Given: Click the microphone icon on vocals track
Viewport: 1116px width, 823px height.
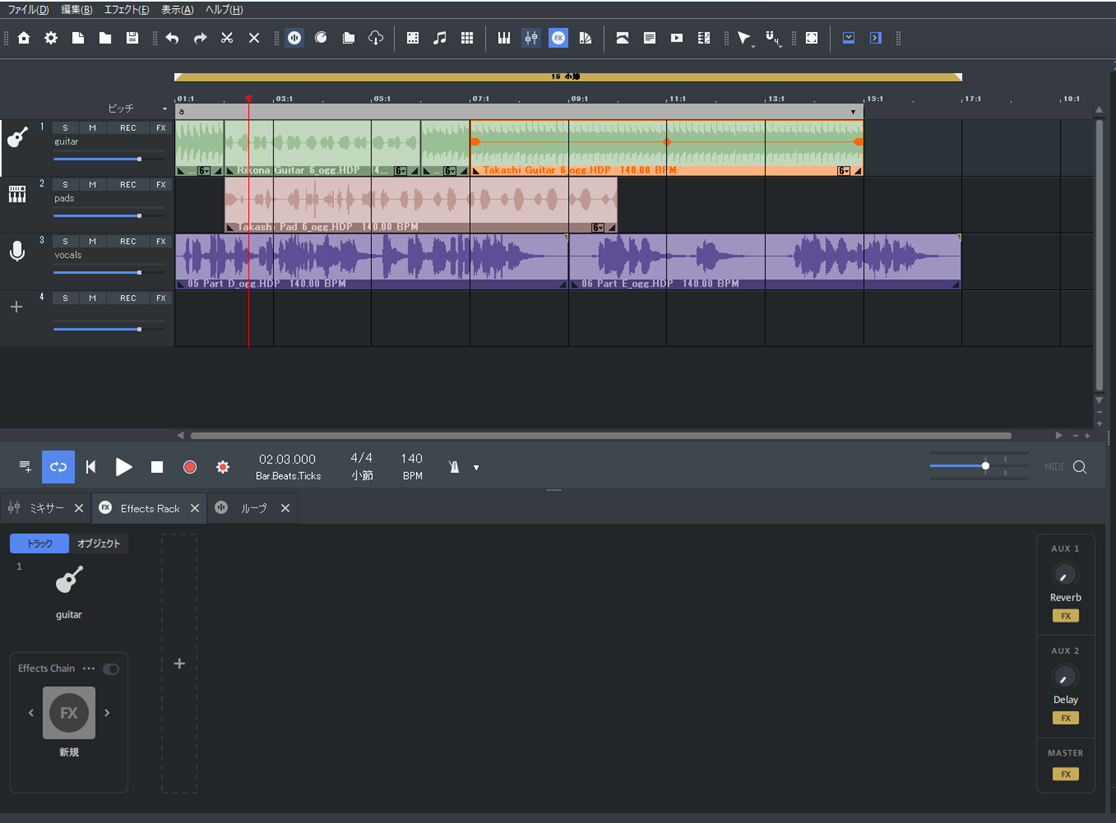Looking at the screenshot, I should pos(17,251).
